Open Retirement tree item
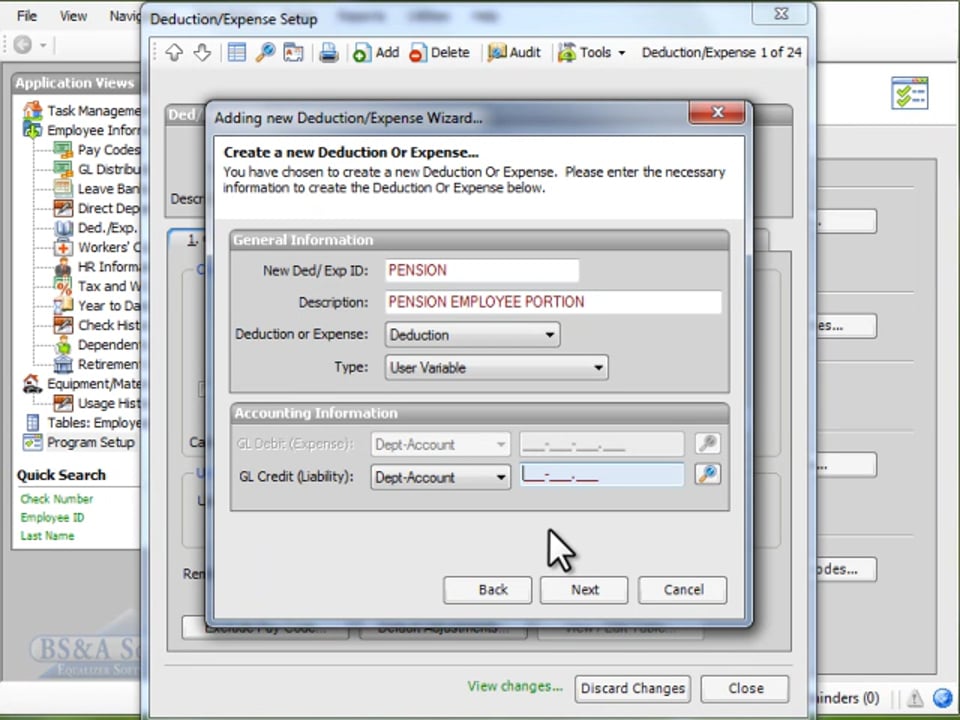This screenshot has height=720, width=960. click(x=97, y=364)
